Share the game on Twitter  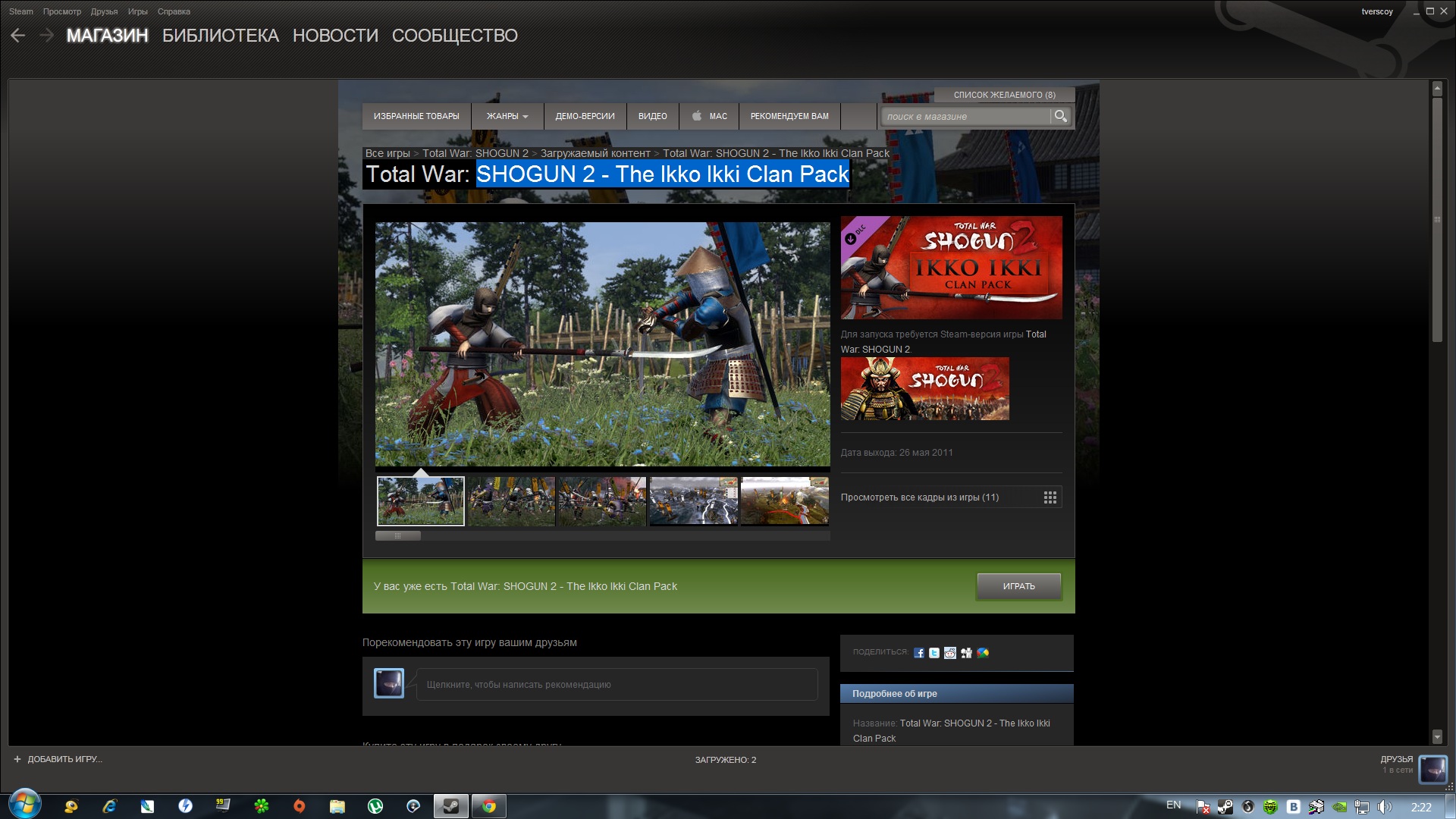934,653
